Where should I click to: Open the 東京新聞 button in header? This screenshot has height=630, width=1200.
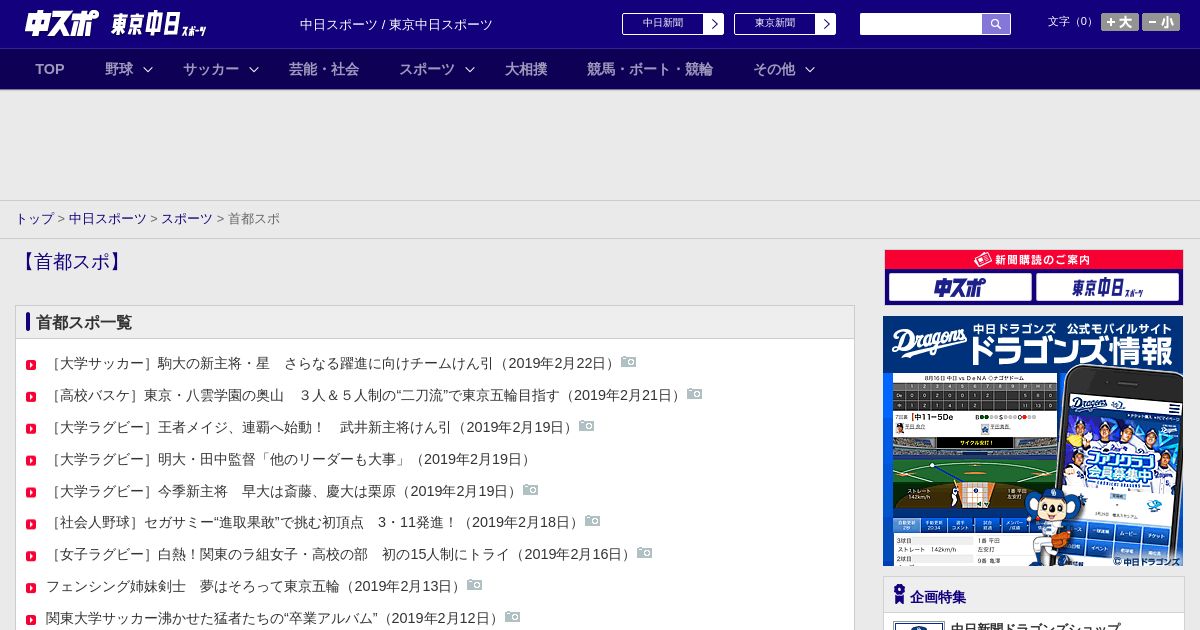tap(775, 24)
